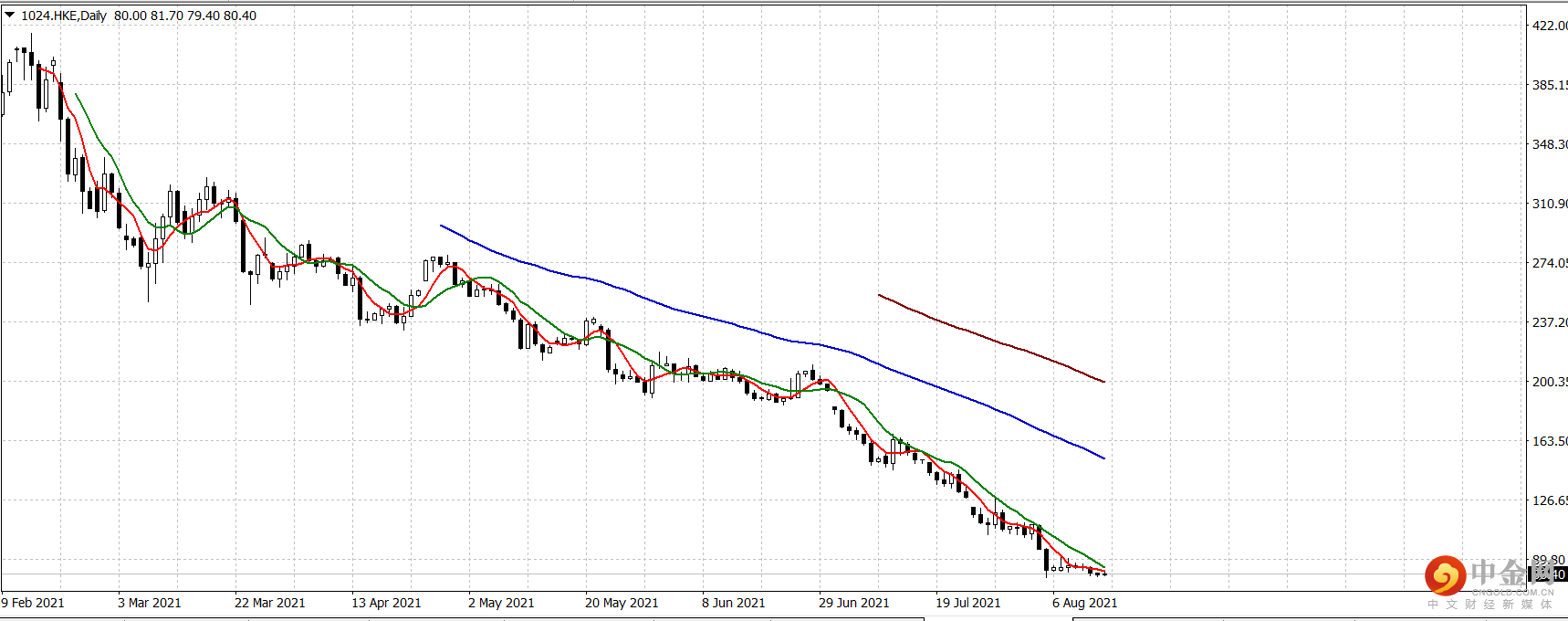Select the 2 May 2021 date label
Screen dimensions: 1568x621
[501, 603]
